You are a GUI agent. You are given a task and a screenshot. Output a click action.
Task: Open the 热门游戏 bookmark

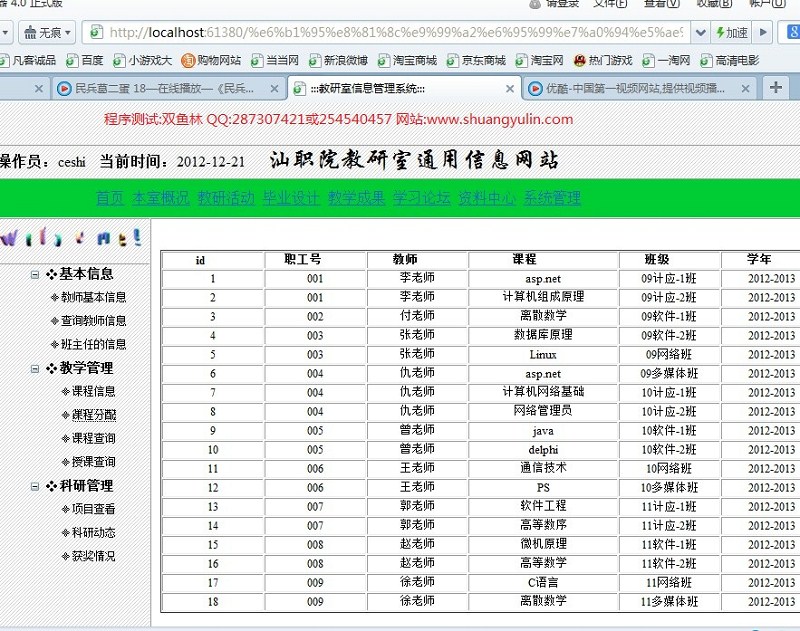tap(603, 61)
